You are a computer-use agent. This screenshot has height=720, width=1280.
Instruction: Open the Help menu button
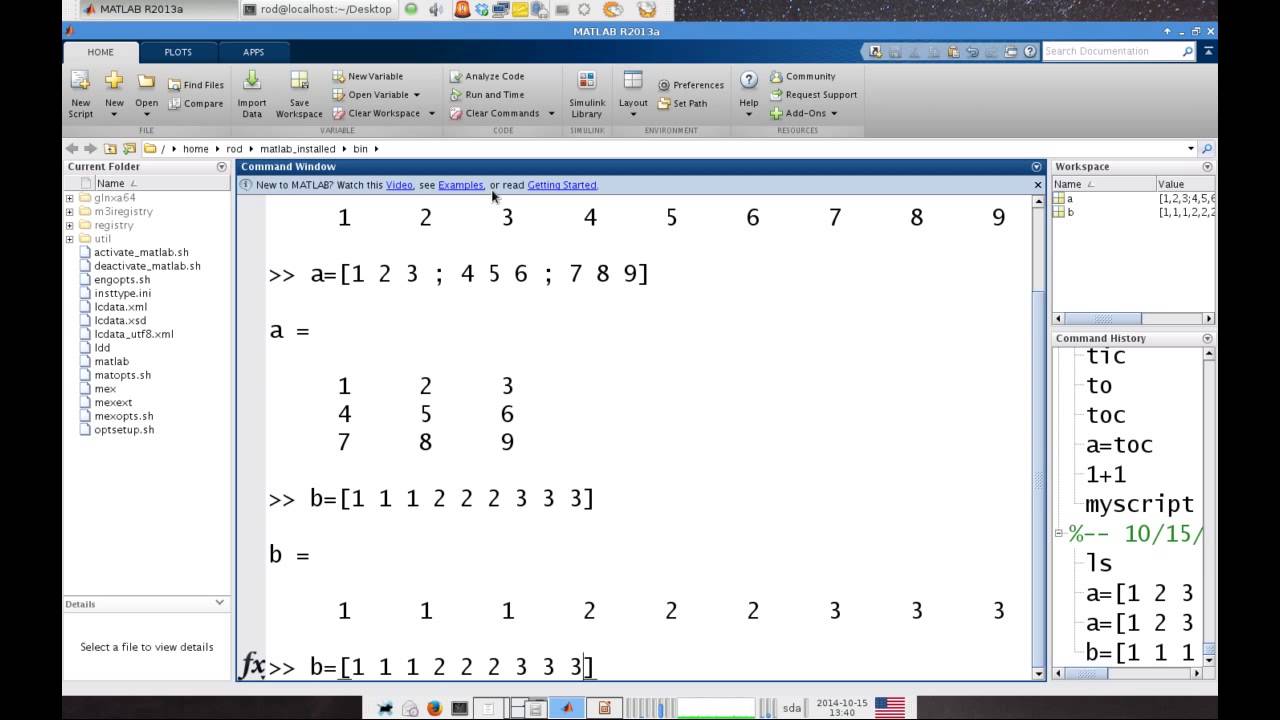pos(748,94)
